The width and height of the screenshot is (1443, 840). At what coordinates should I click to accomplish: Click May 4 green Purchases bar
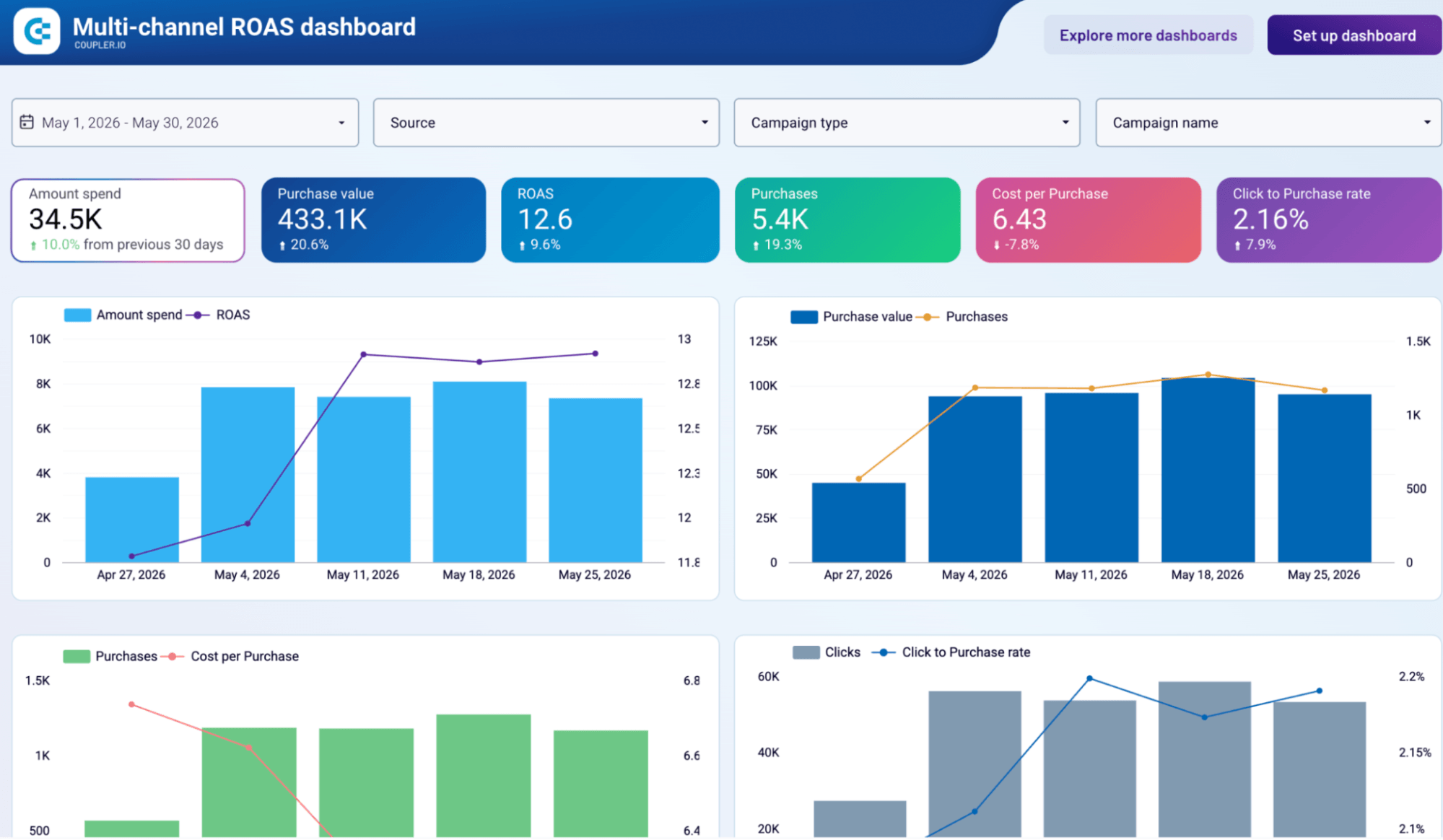point(249,783)
